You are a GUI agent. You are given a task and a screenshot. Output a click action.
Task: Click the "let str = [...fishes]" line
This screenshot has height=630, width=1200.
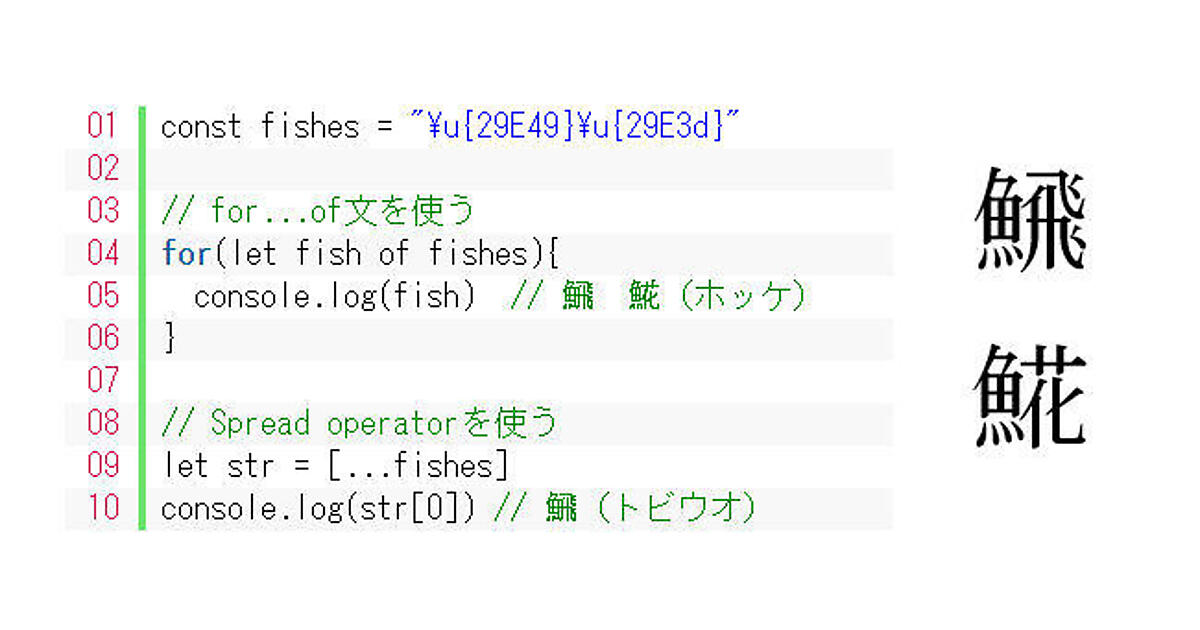[x=335, y=466]
